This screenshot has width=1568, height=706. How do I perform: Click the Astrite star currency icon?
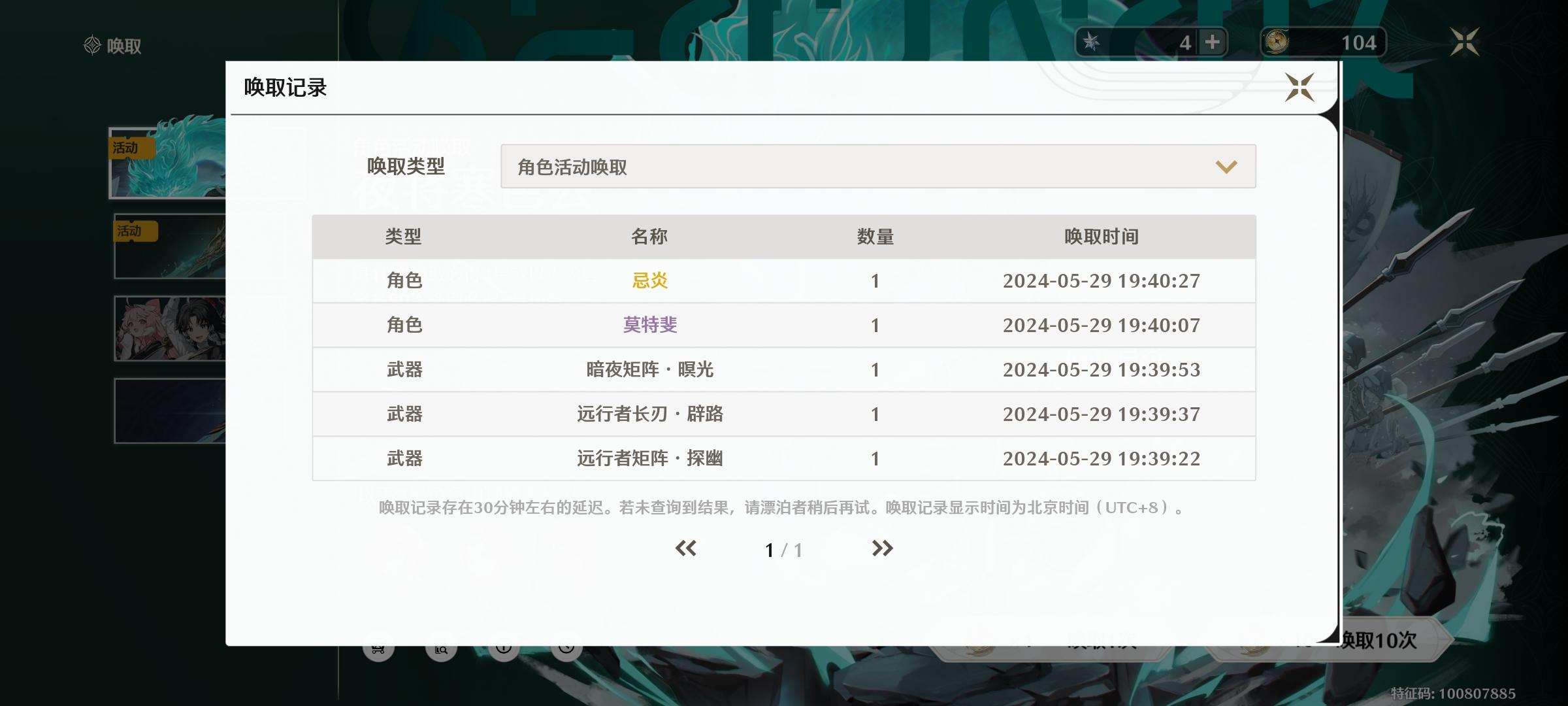[1091, 42]
